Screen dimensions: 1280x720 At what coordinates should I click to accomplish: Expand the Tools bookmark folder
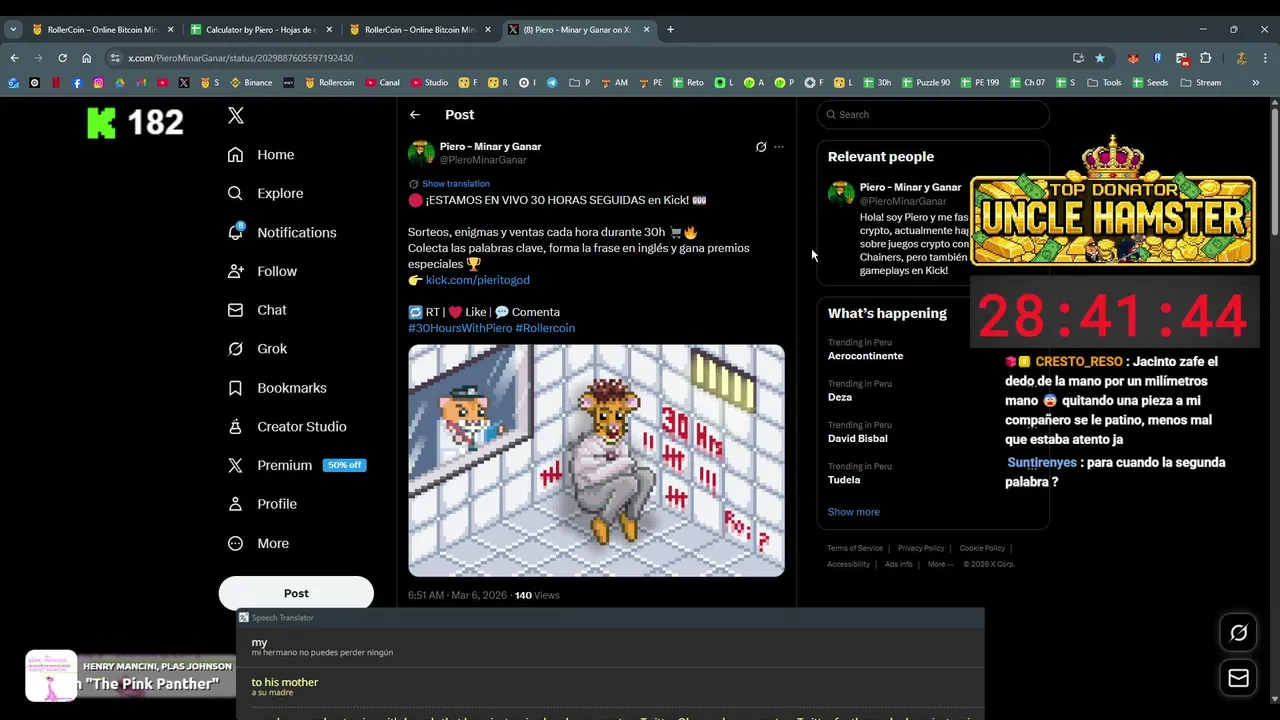click(x=1105, y=83)
